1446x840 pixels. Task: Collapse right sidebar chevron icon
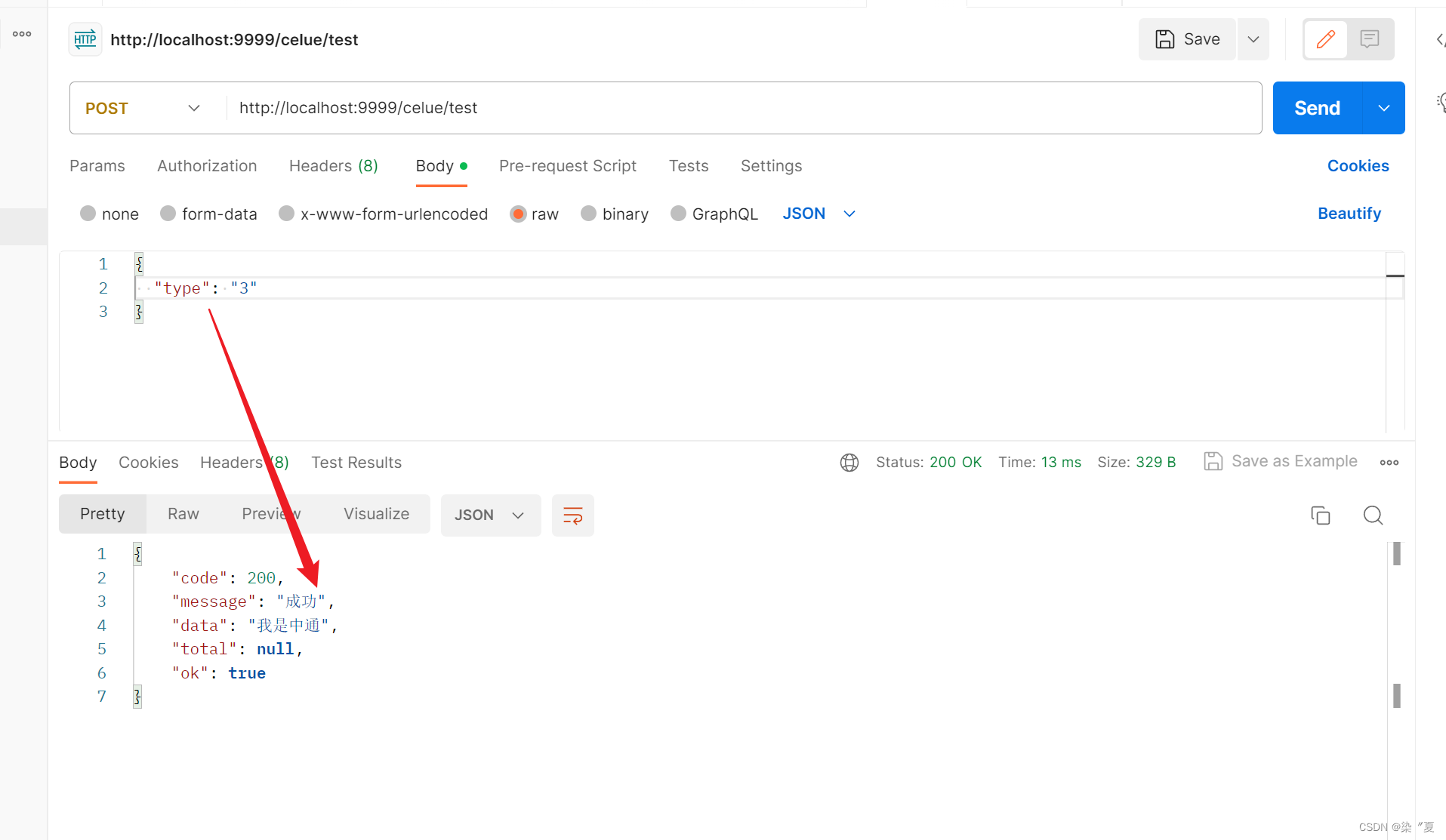click(x=1441, y=39)
